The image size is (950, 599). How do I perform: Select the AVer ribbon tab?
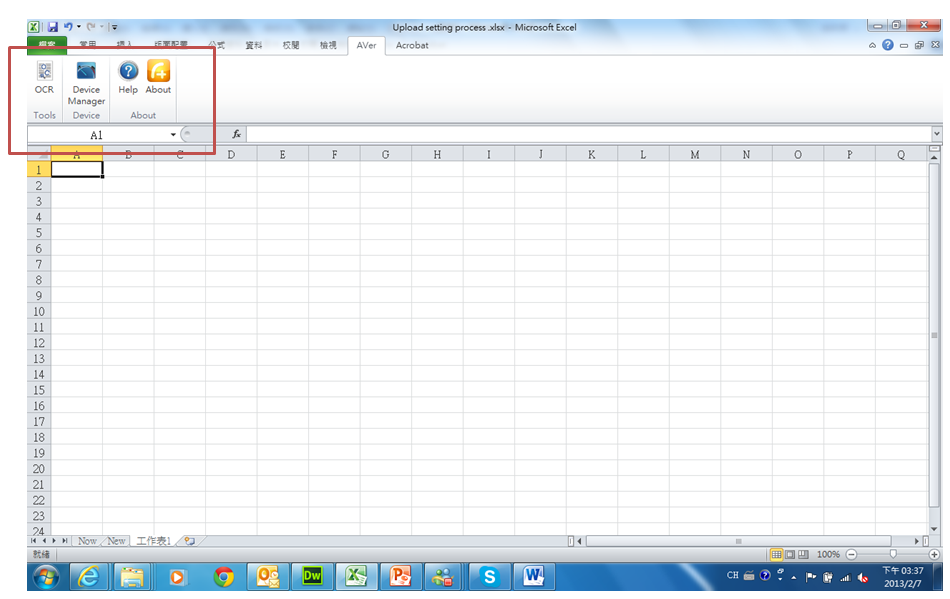366,45
